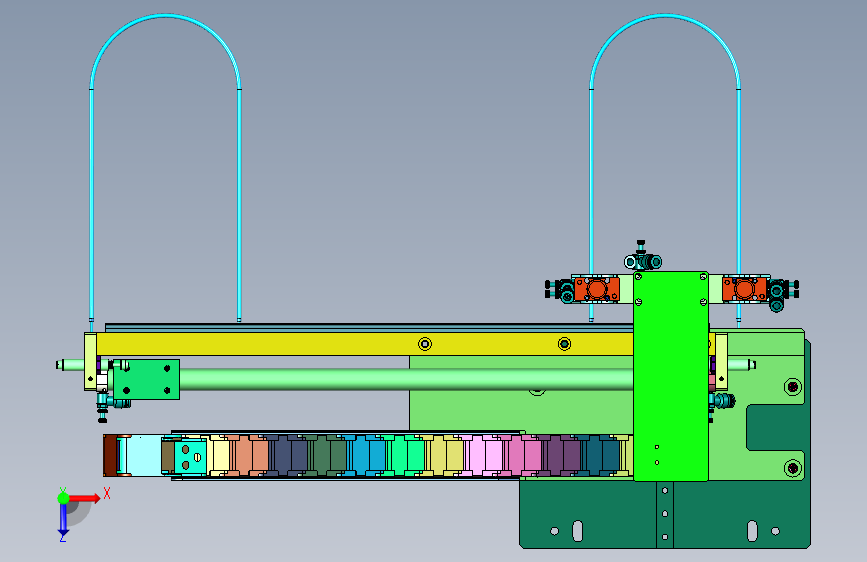Select the sky-blue cable chain link
Screen dimensions: 867x562
[x=366, y=455]
